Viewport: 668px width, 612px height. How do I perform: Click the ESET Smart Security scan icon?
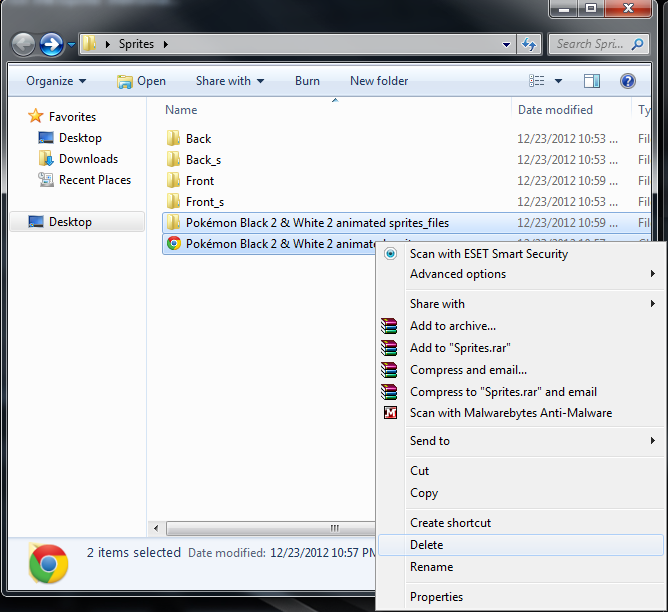click(390, 254)
